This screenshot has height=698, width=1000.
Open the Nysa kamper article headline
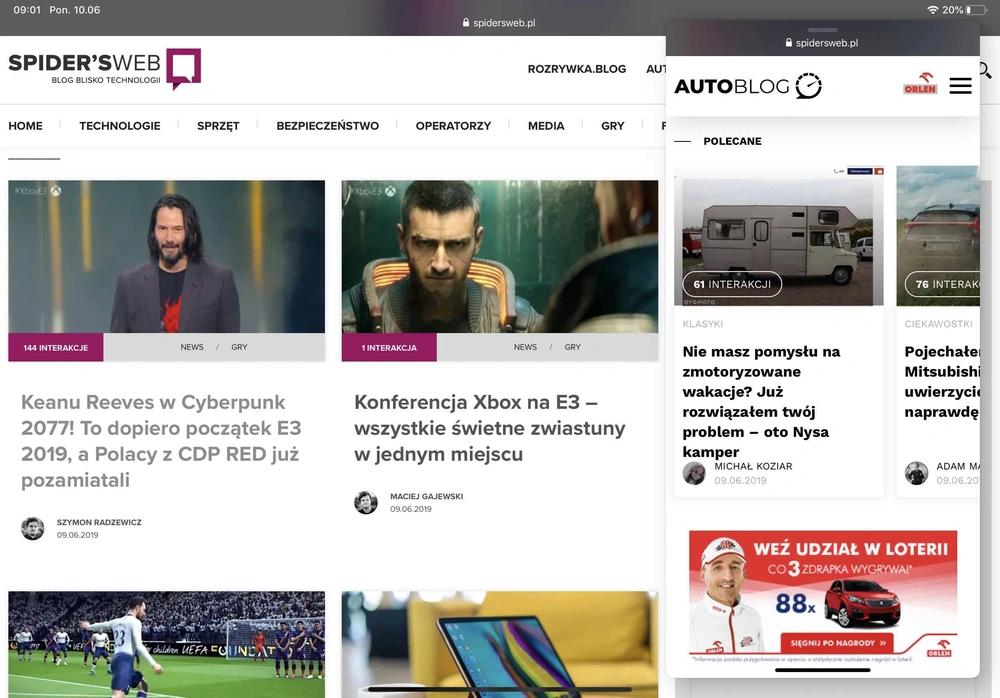pos(761,401)
